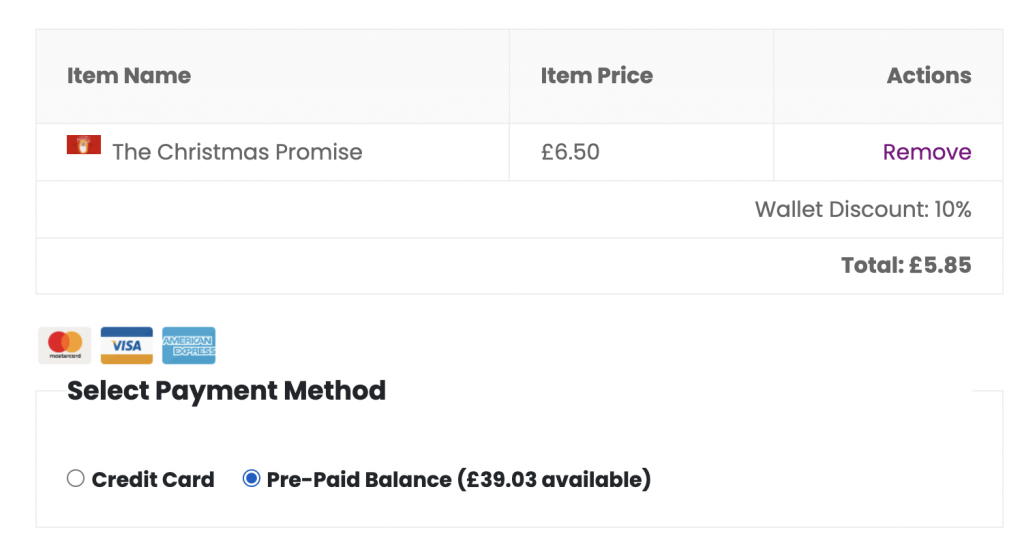The width and height of the screenshot is (1024, 547).
Task: Choose payment via the Credit Card label
Action: [x=153, y=480]
